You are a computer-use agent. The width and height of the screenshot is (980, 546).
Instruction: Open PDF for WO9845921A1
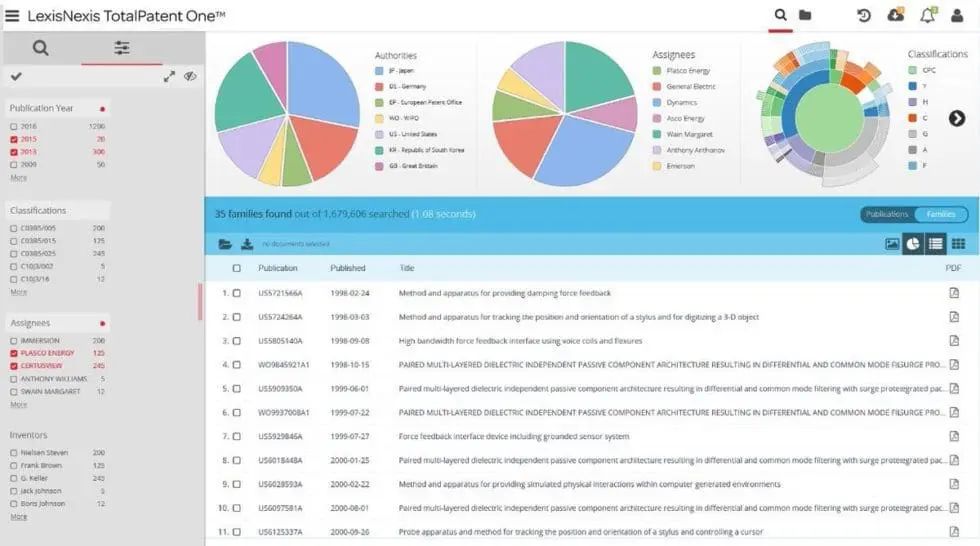954,364
